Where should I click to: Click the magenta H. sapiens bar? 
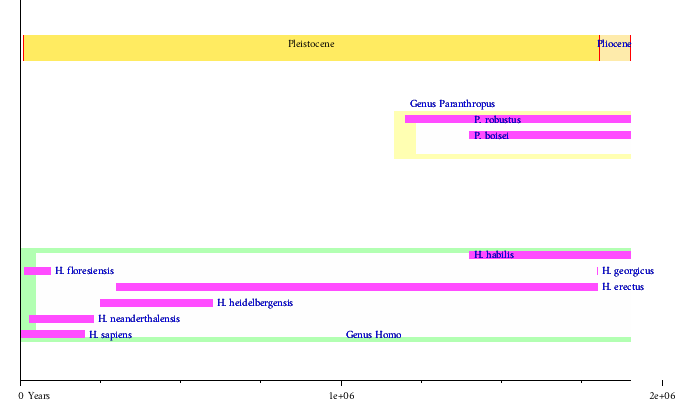click(x=53, y=334)
